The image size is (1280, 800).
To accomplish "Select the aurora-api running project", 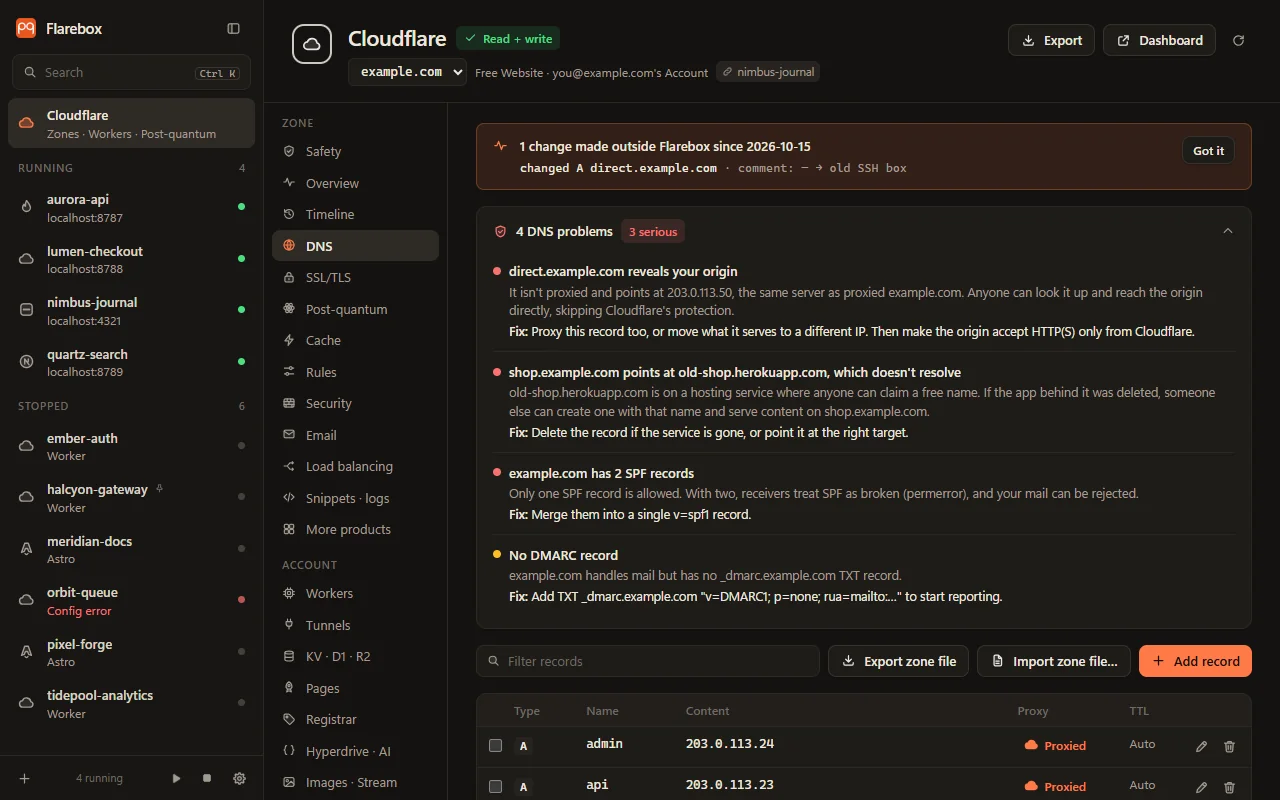I will [131, 208].
